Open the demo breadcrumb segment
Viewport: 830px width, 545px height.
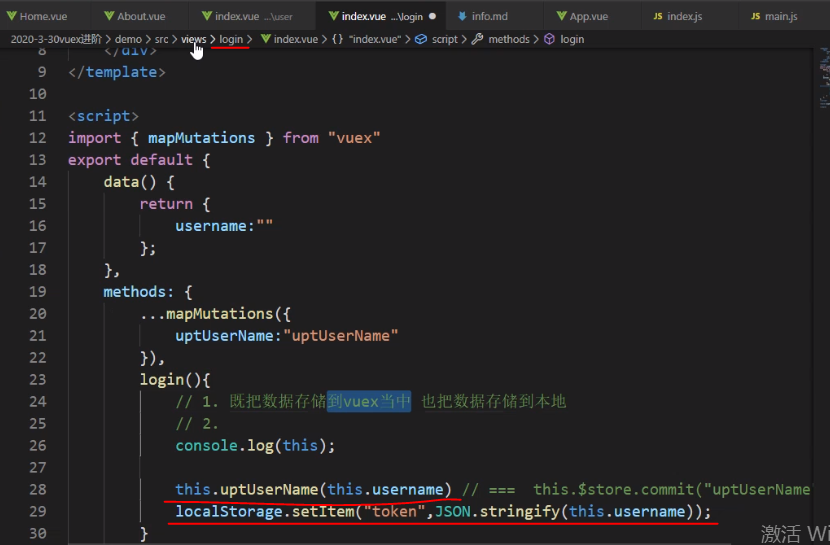[x=128, y=39]
